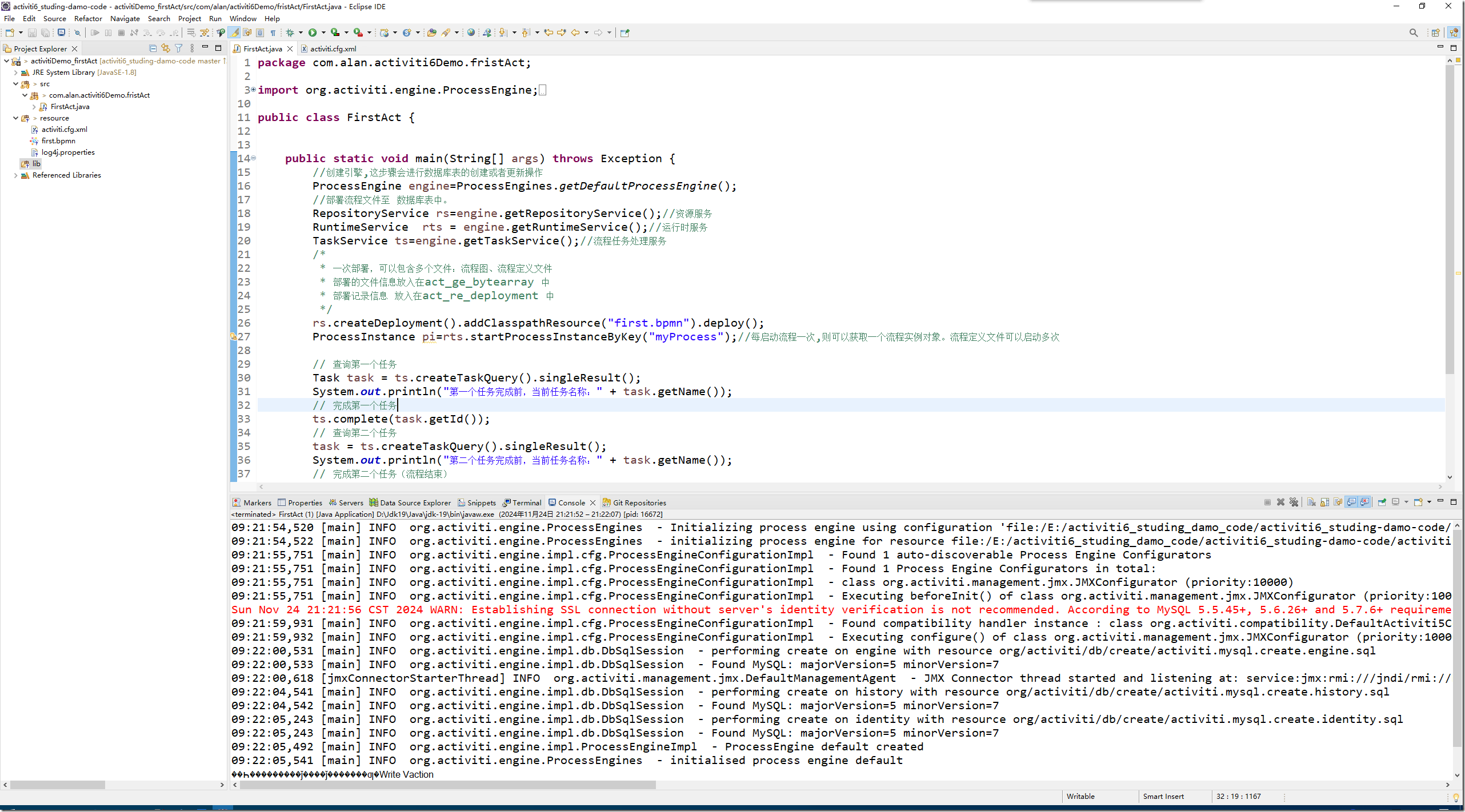Click Previous Annotation toolbar icon

(526, 33)
